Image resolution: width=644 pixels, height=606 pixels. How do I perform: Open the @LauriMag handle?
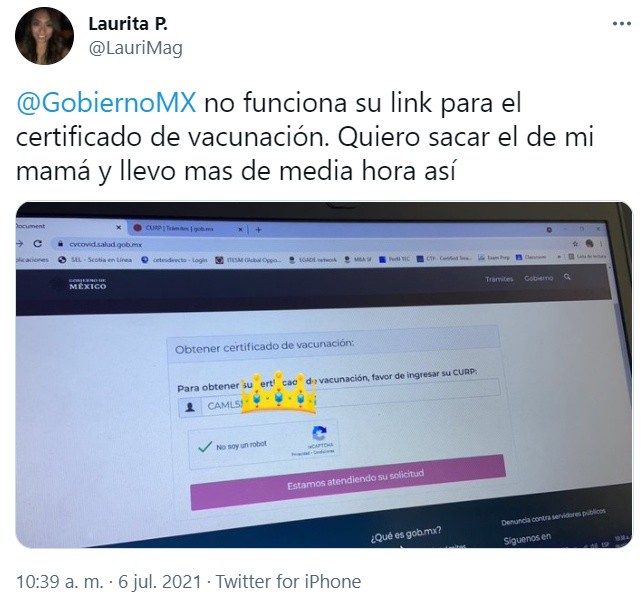(136, 48)
